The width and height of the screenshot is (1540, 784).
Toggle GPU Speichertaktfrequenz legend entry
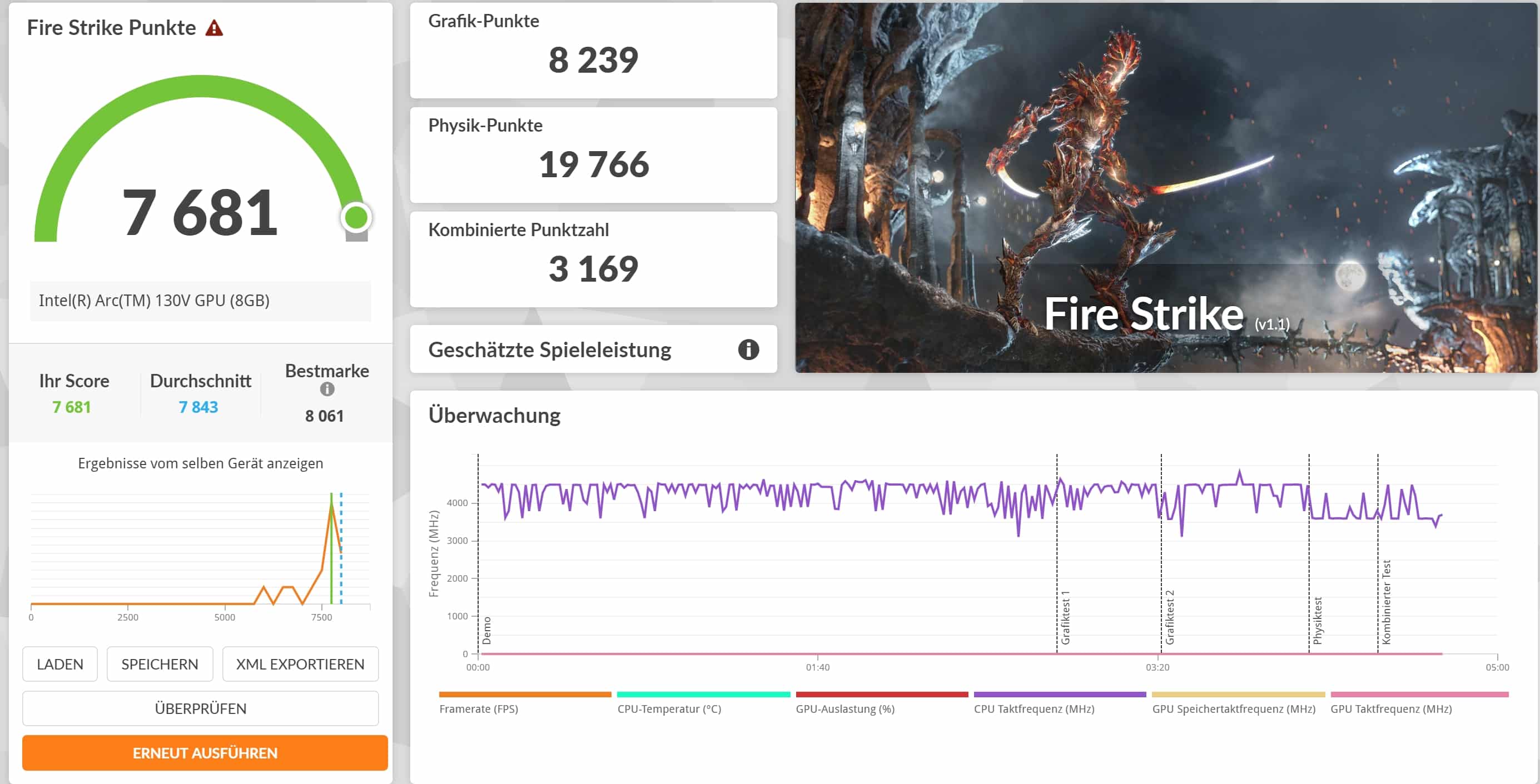click(1233, 708)
